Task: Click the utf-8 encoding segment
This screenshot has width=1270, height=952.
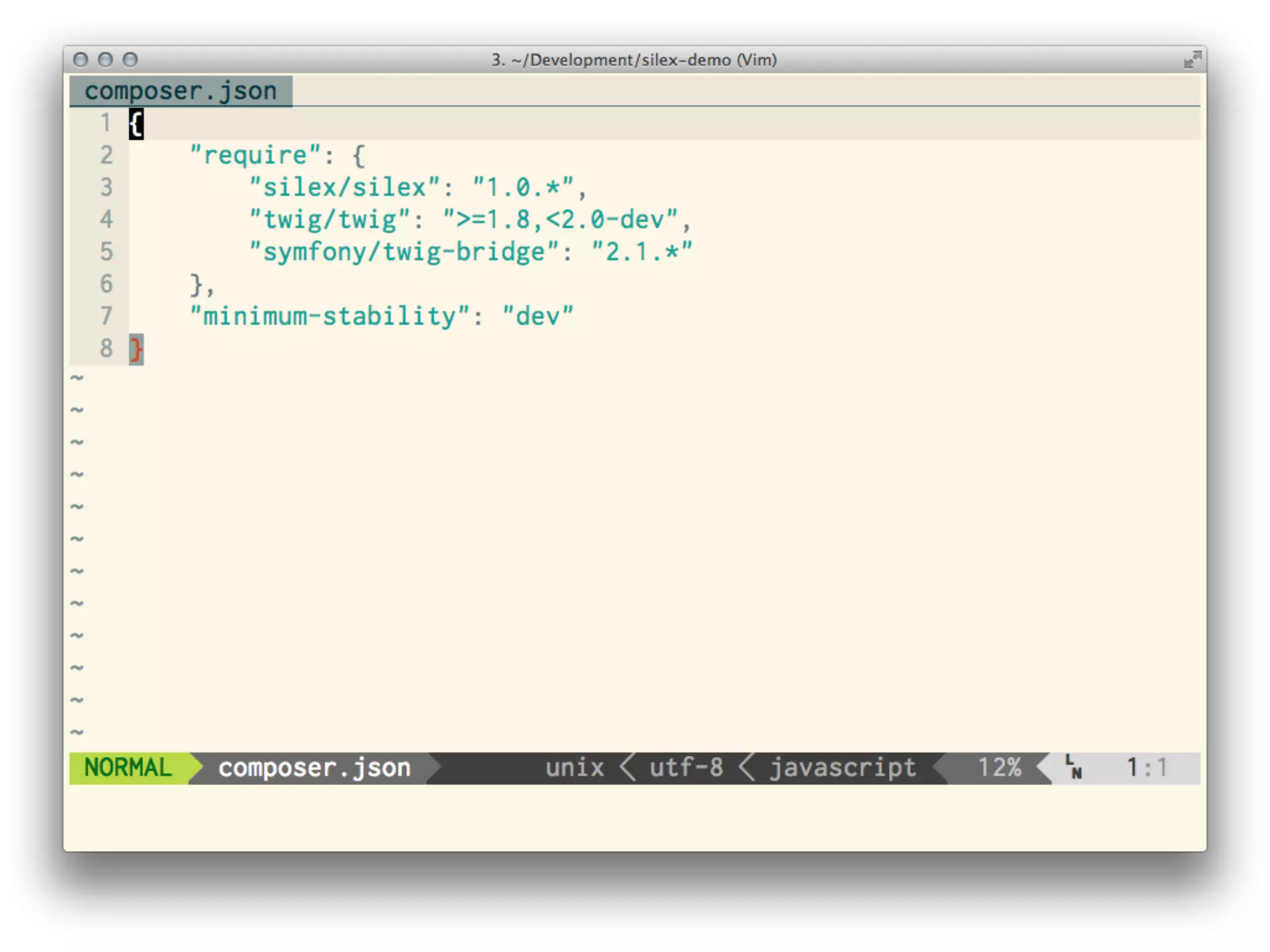Action: (x=686, y=767)
